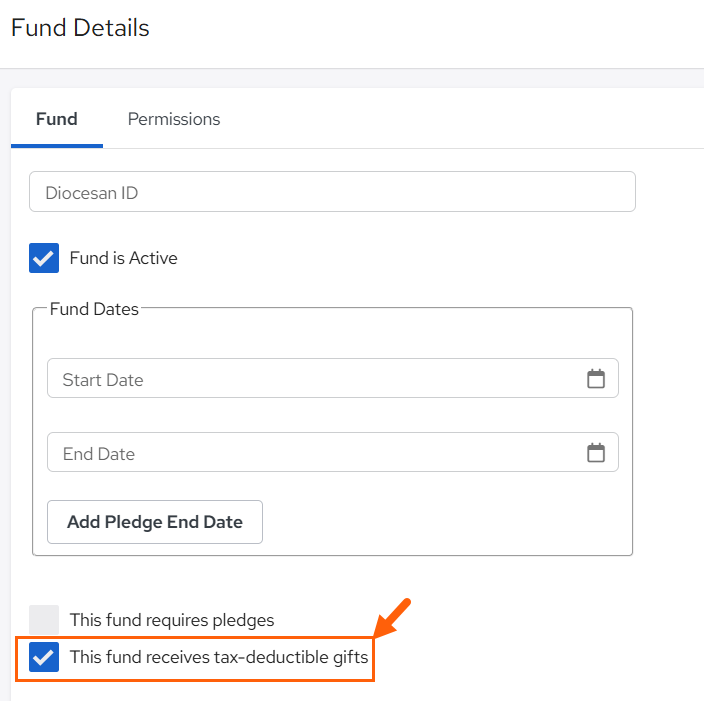Click the blue underline beneath Fund tab
This screenshot has height=701, width=704.
(x=57, y=146)
